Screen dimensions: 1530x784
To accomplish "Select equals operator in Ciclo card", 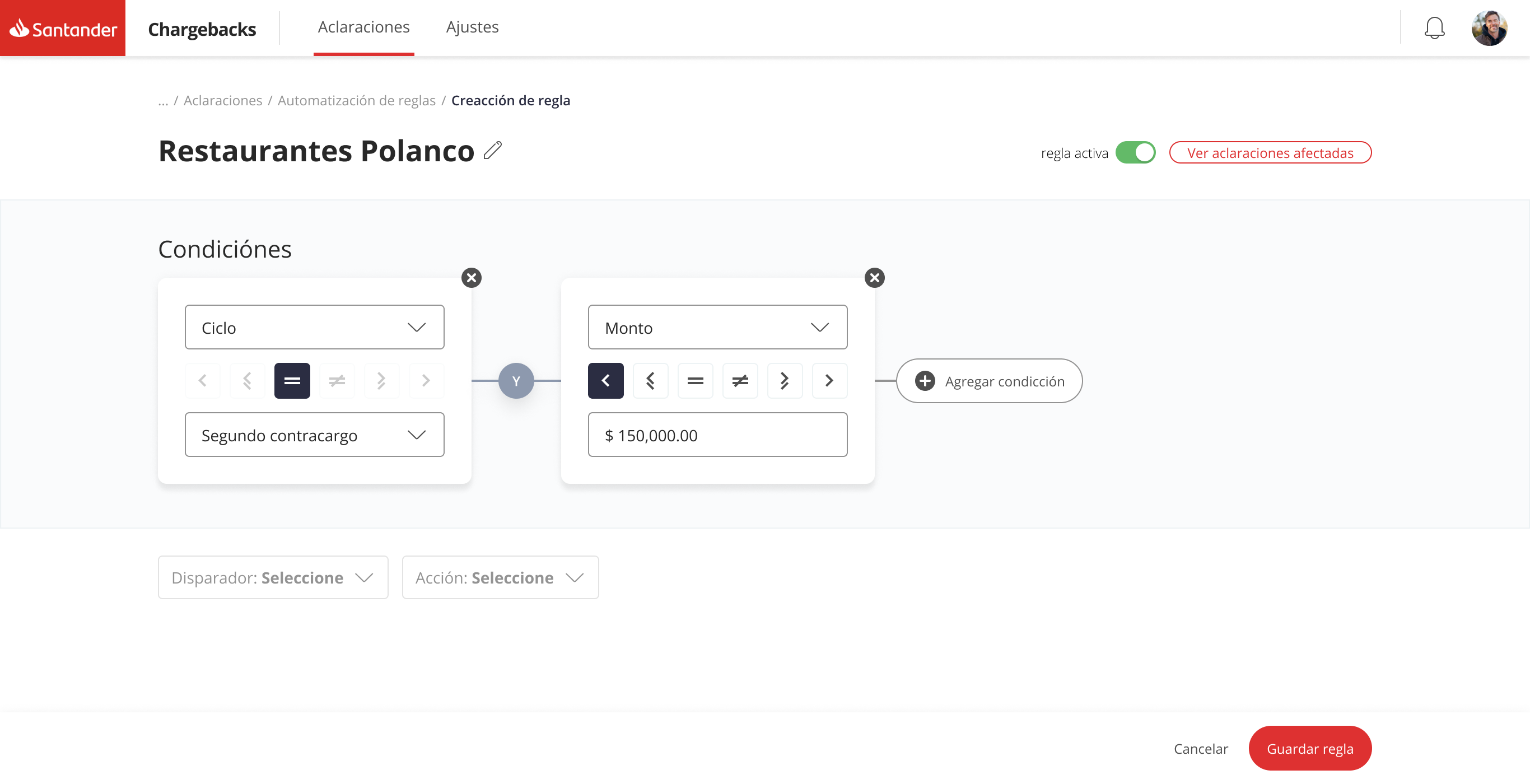I will [x=292, y=380].
